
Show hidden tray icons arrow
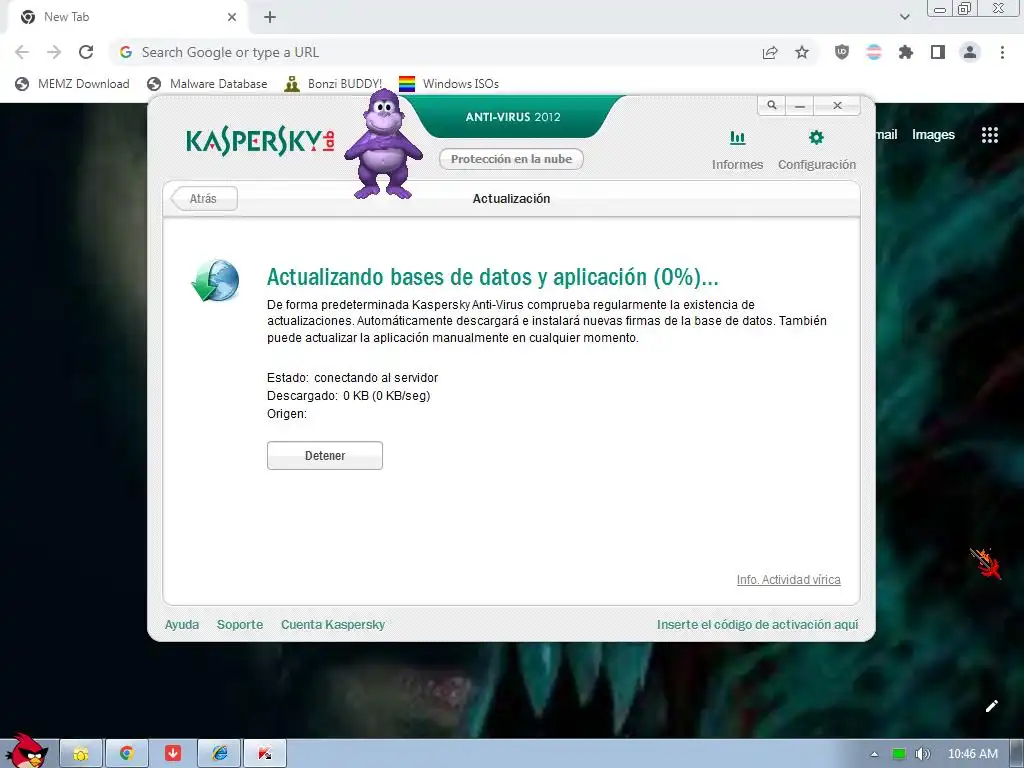pyautogui.click(x=874, y=754)
